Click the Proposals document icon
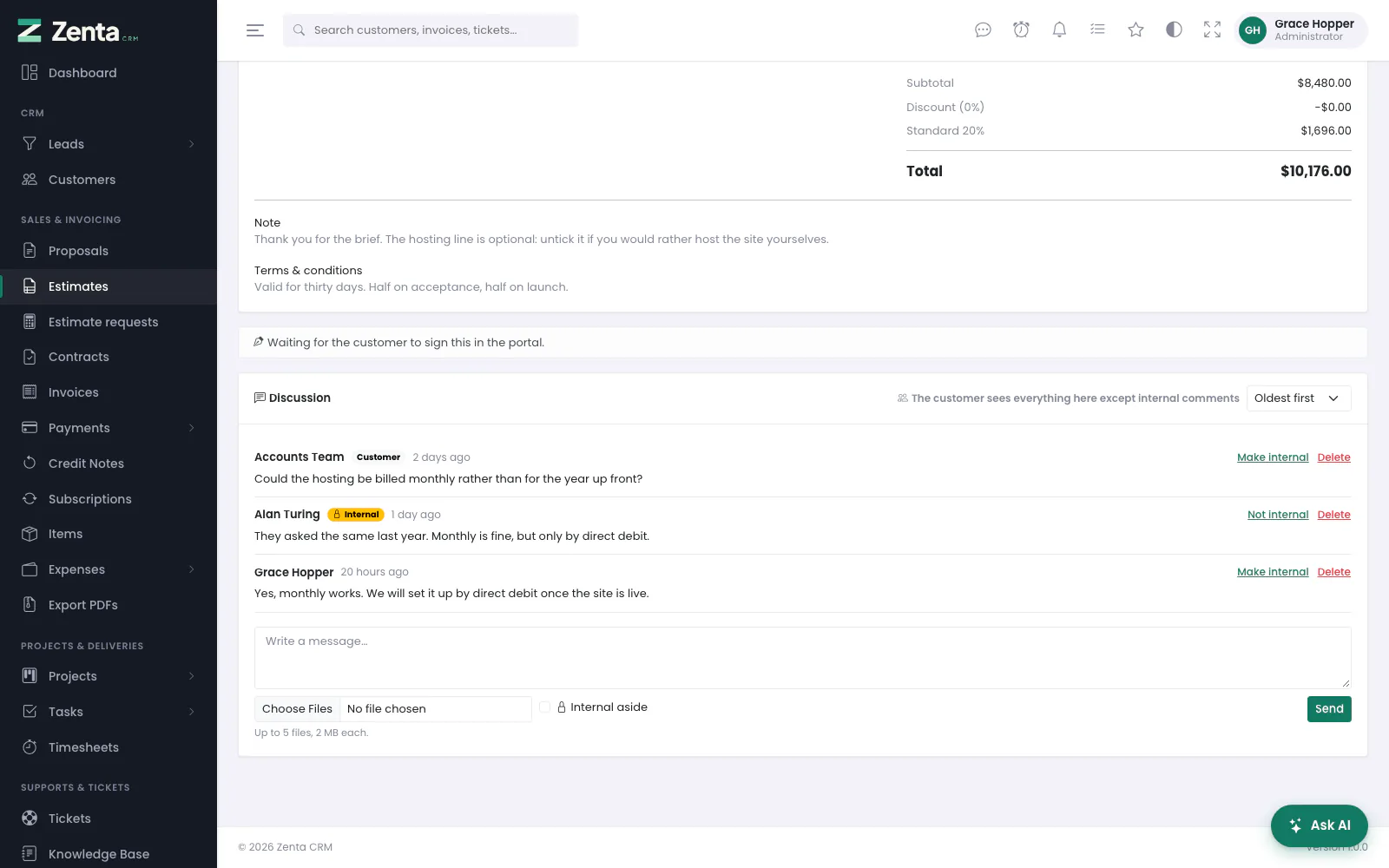 coord(30,251)
